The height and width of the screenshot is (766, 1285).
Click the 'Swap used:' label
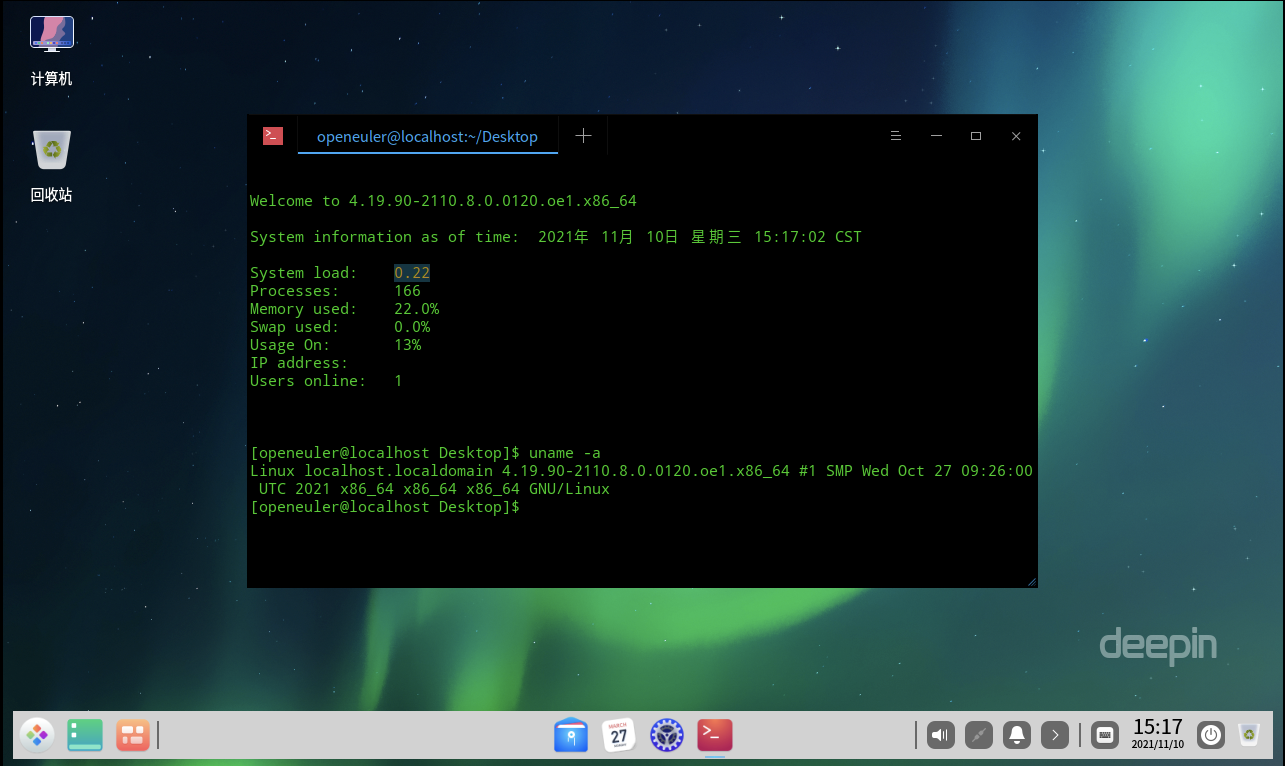(x=295, y=327)
